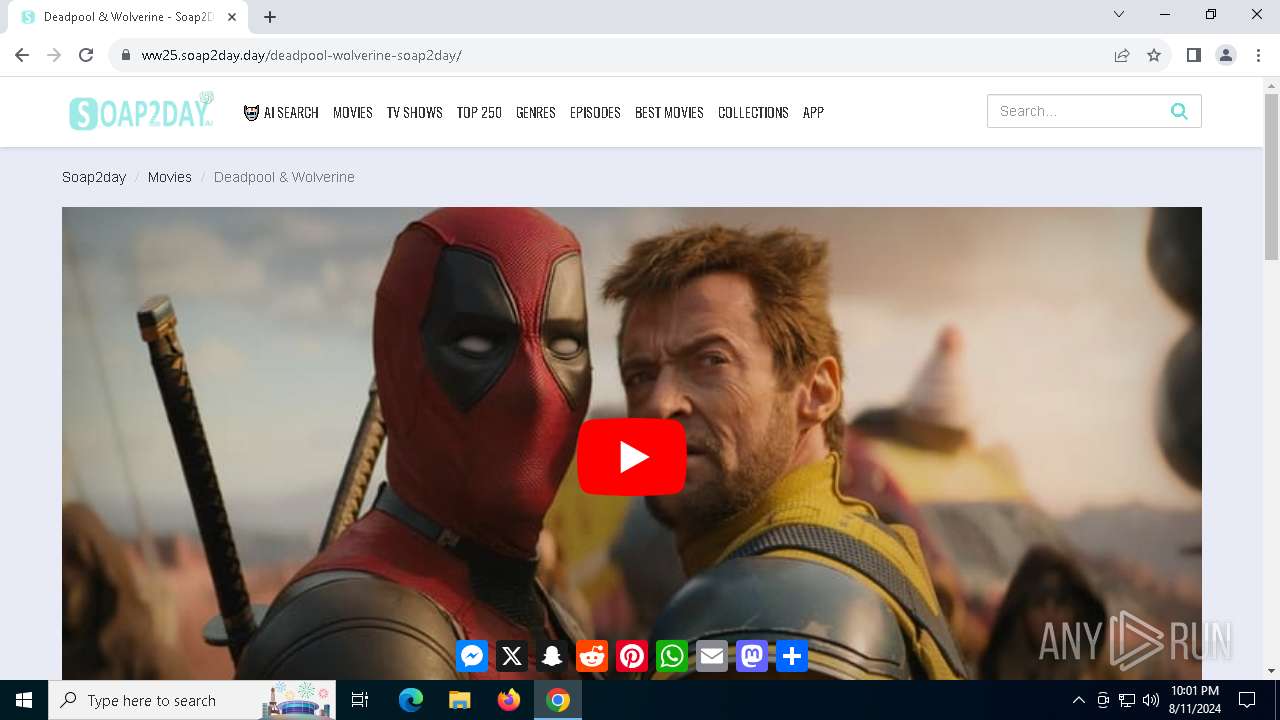Share by Email icon
The image size is (1280, 720).
(x=712, y=656)
